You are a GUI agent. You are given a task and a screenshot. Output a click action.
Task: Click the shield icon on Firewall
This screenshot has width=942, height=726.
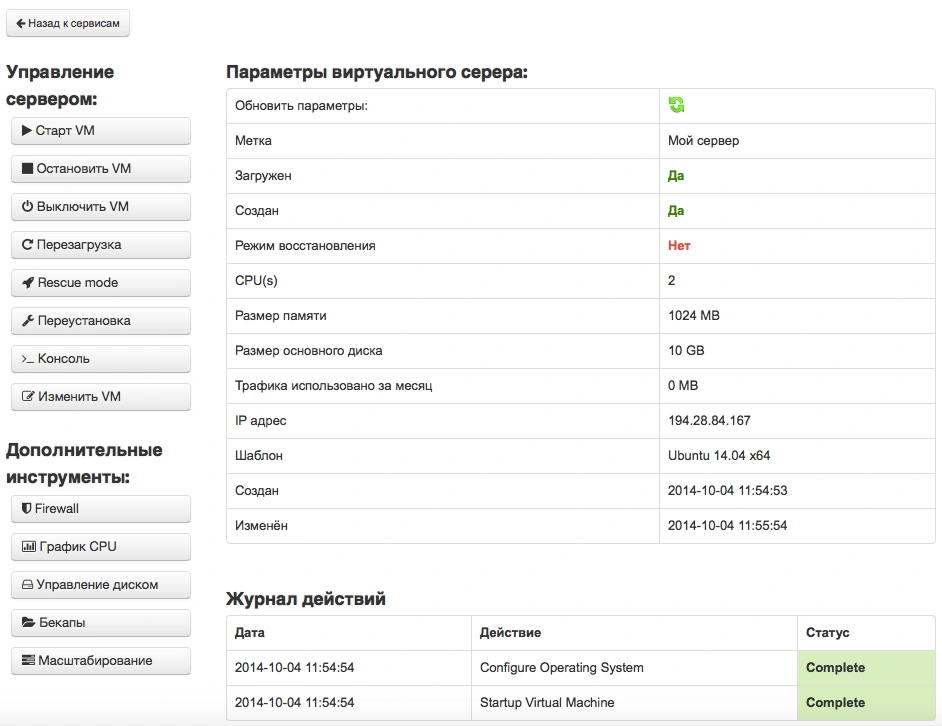26,508
